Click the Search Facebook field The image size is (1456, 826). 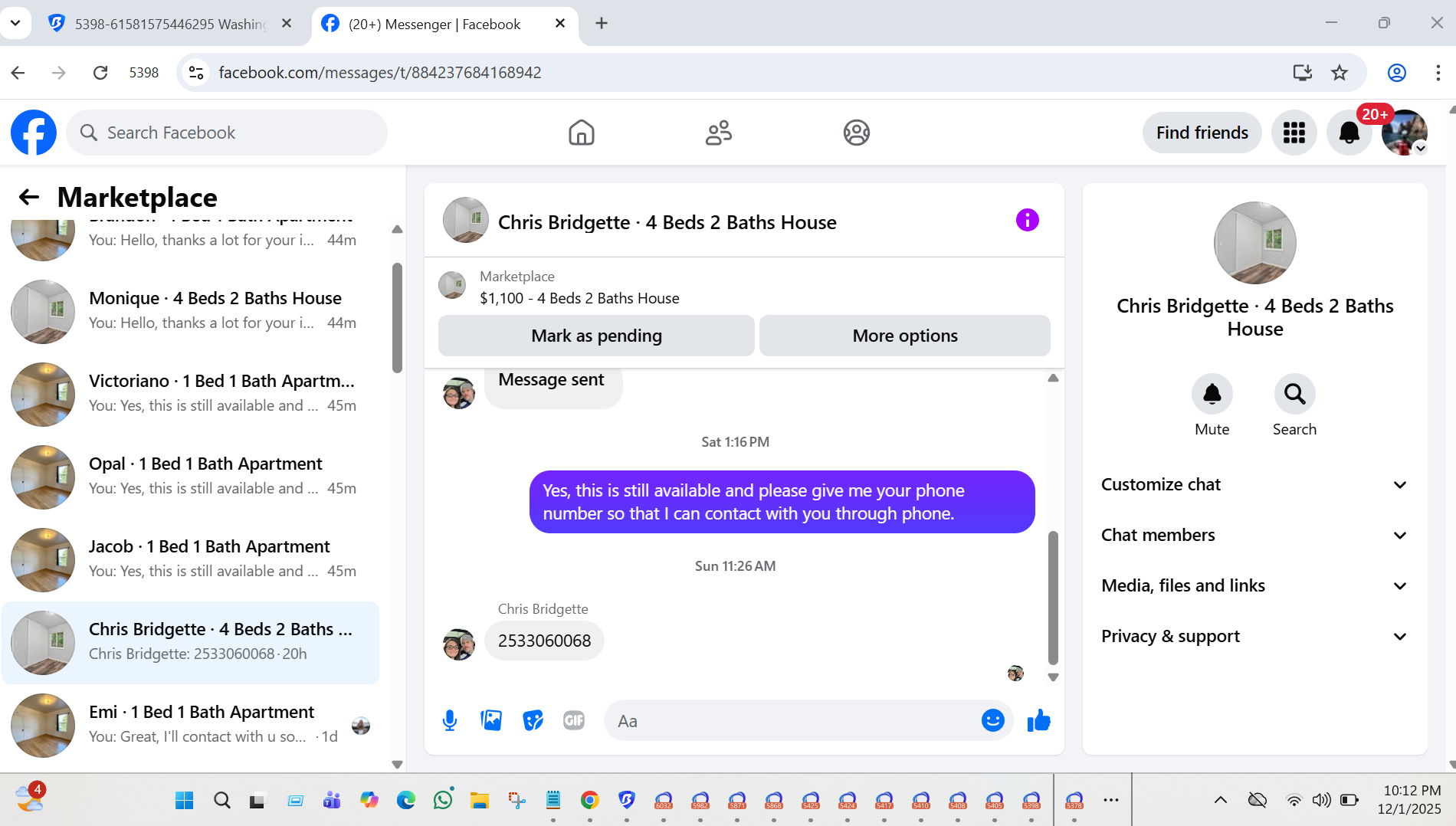coord(227,133)
